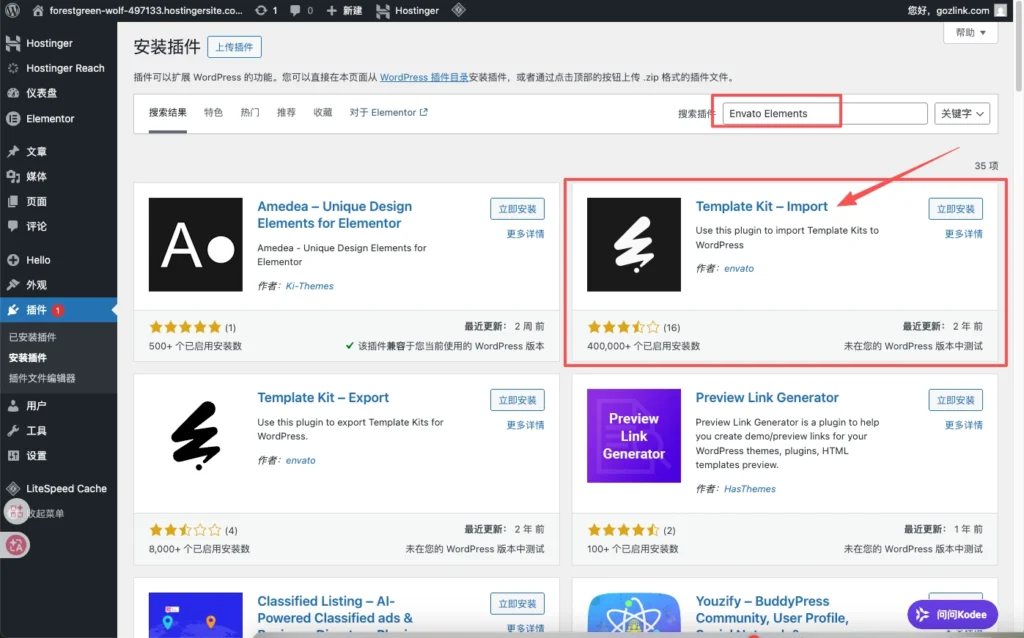Click the Template Kit – Import thumbnail
Viewport: 1024px width, 638px height.
[x=633, y=244]
